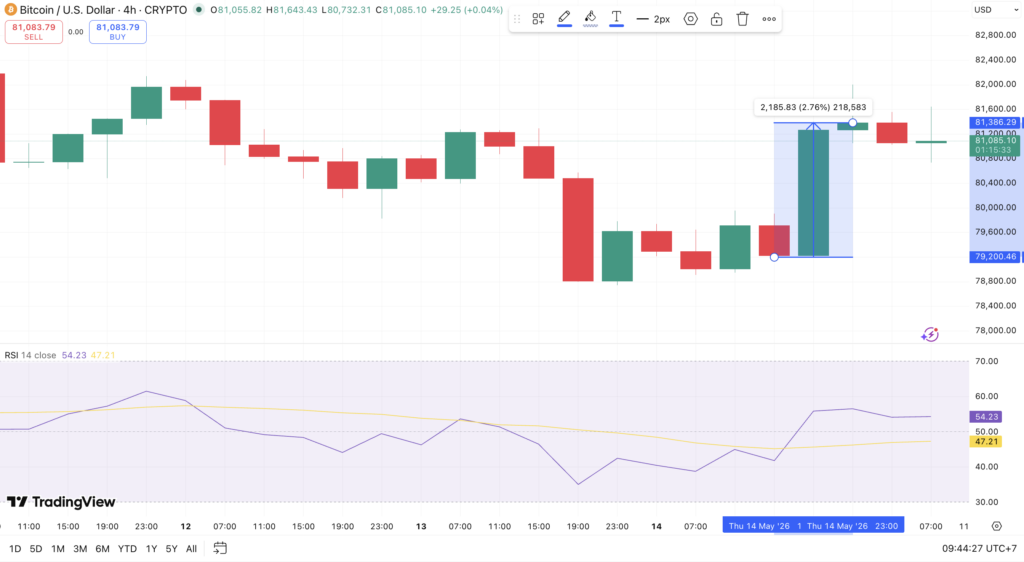1024x562 pixels.
Task: Open more options three-dot menu
Action: (769, 19)
